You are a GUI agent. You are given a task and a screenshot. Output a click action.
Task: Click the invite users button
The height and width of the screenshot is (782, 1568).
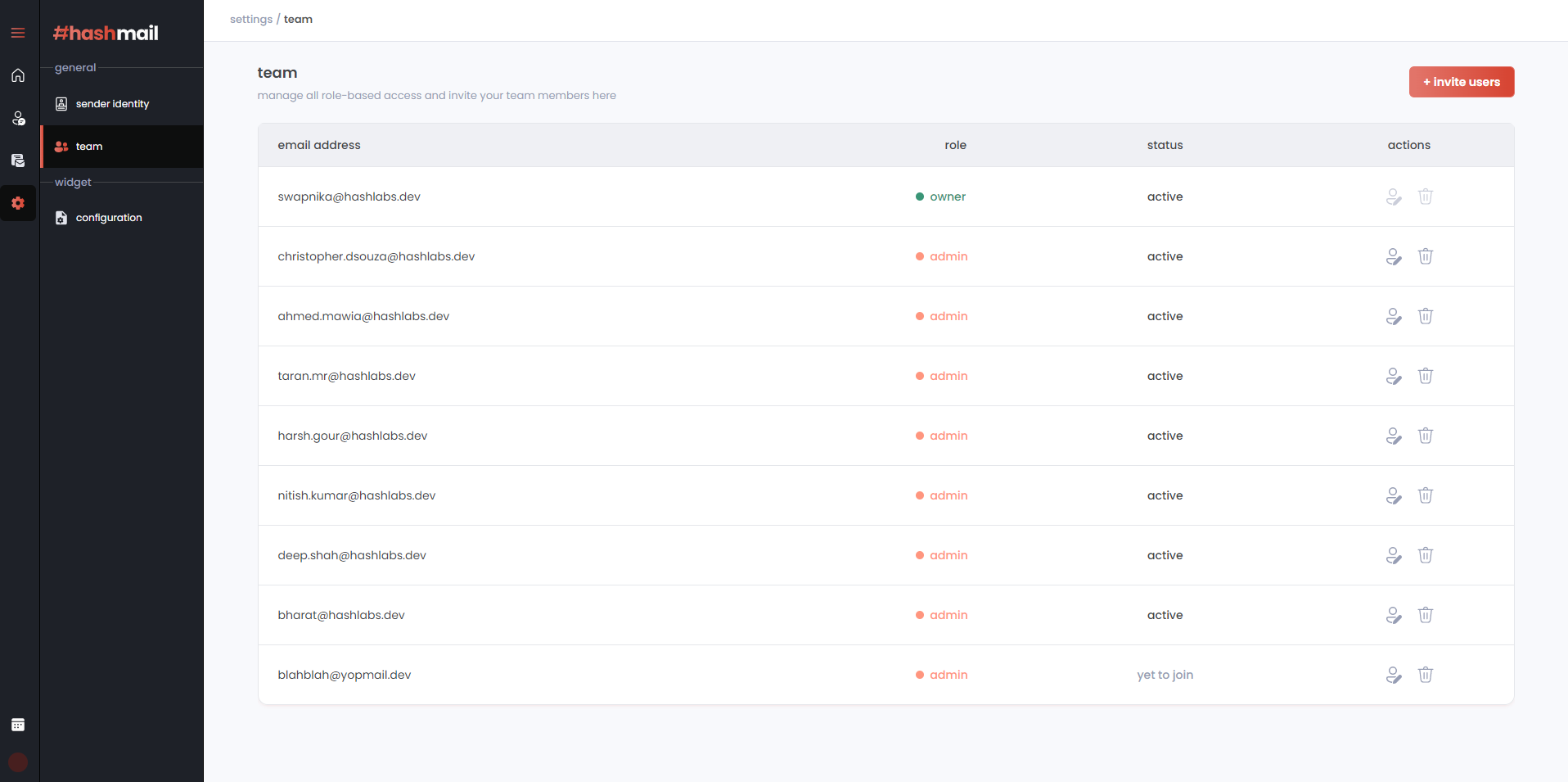(x=1462, y=82)
